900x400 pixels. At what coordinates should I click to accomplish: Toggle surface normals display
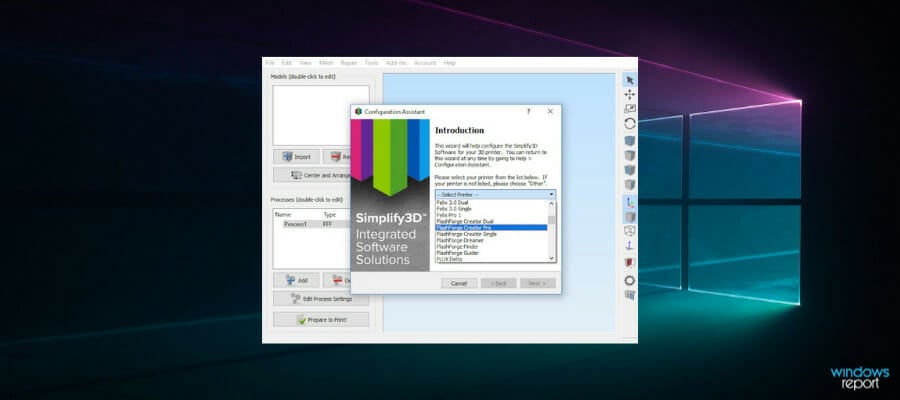(x=630, y=246)
